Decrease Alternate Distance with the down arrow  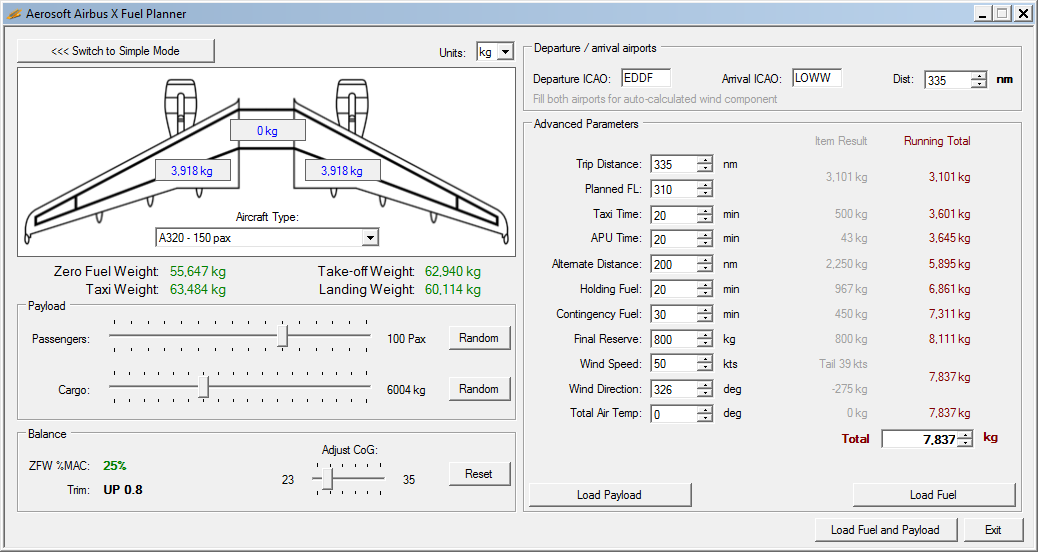coord(704,268)
